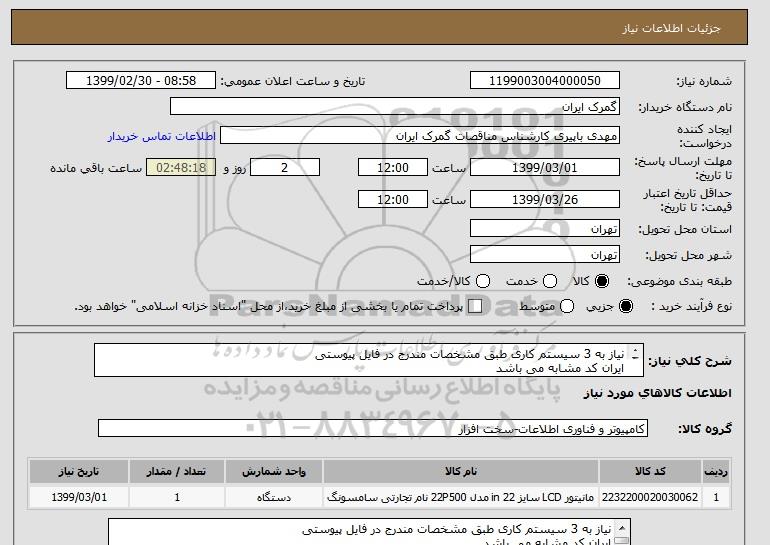Click the جزئیات اطلاعات نیاز header title

pos(672,28)
